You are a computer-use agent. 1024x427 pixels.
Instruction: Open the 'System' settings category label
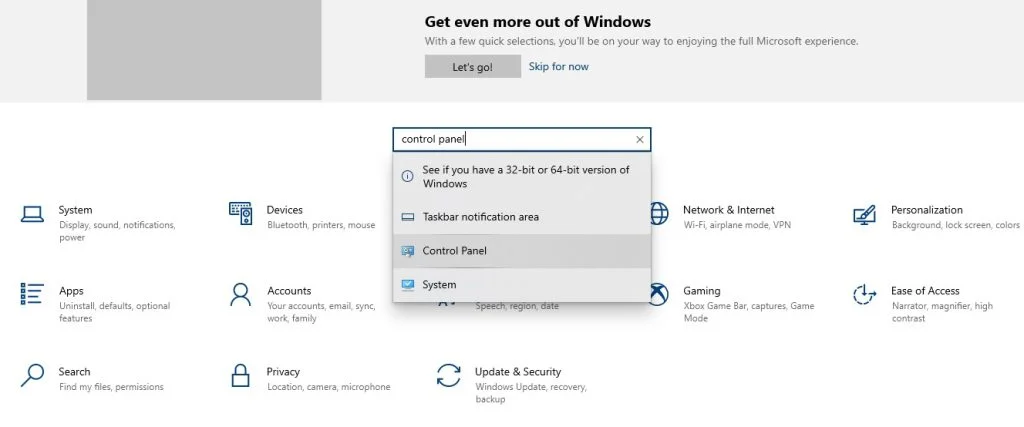point(75,210)
